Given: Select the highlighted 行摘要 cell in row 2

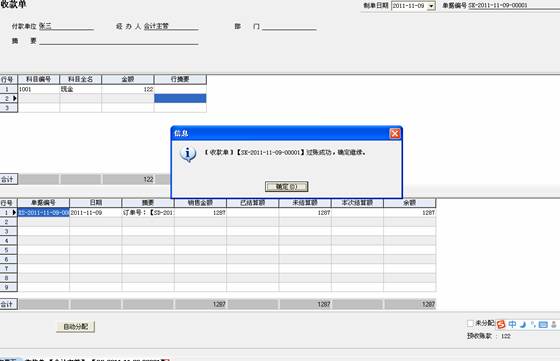Looking at the screenshot, I should (x=180, y=98).
